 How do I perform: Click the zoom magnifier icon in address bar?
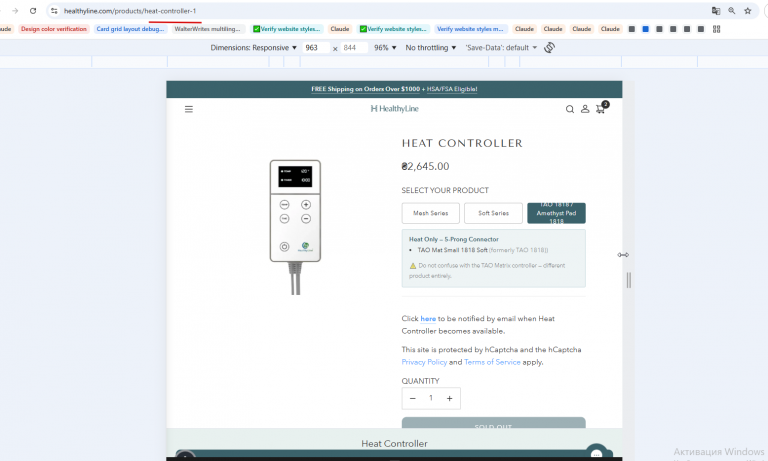[x=732, y=11]
